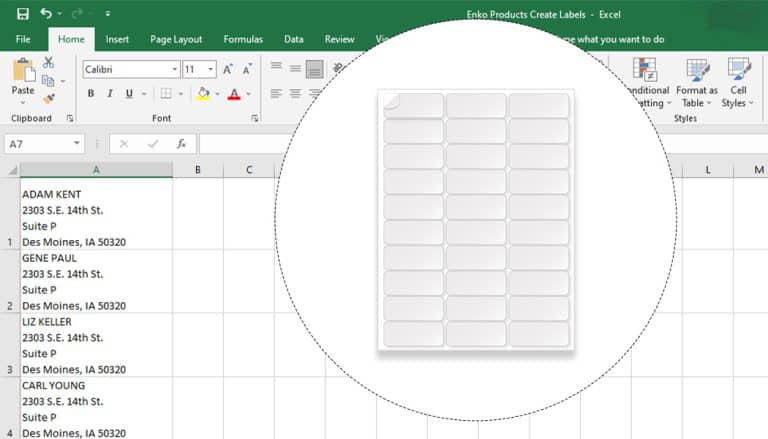Image resolution: width=768 pixels, height=439 pixels.
Task: Toggle Bold formatting
Action: [91, 94]
